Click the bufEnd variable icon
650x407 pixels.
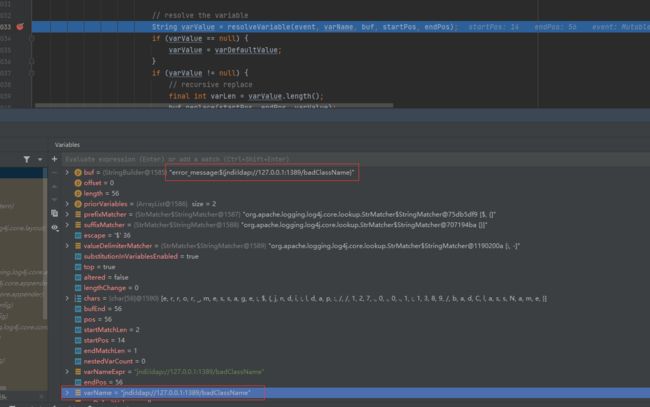point(78,309)
